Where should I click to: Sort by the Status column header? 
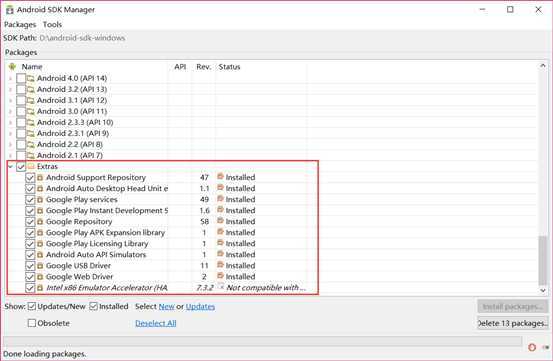(229, 67)
